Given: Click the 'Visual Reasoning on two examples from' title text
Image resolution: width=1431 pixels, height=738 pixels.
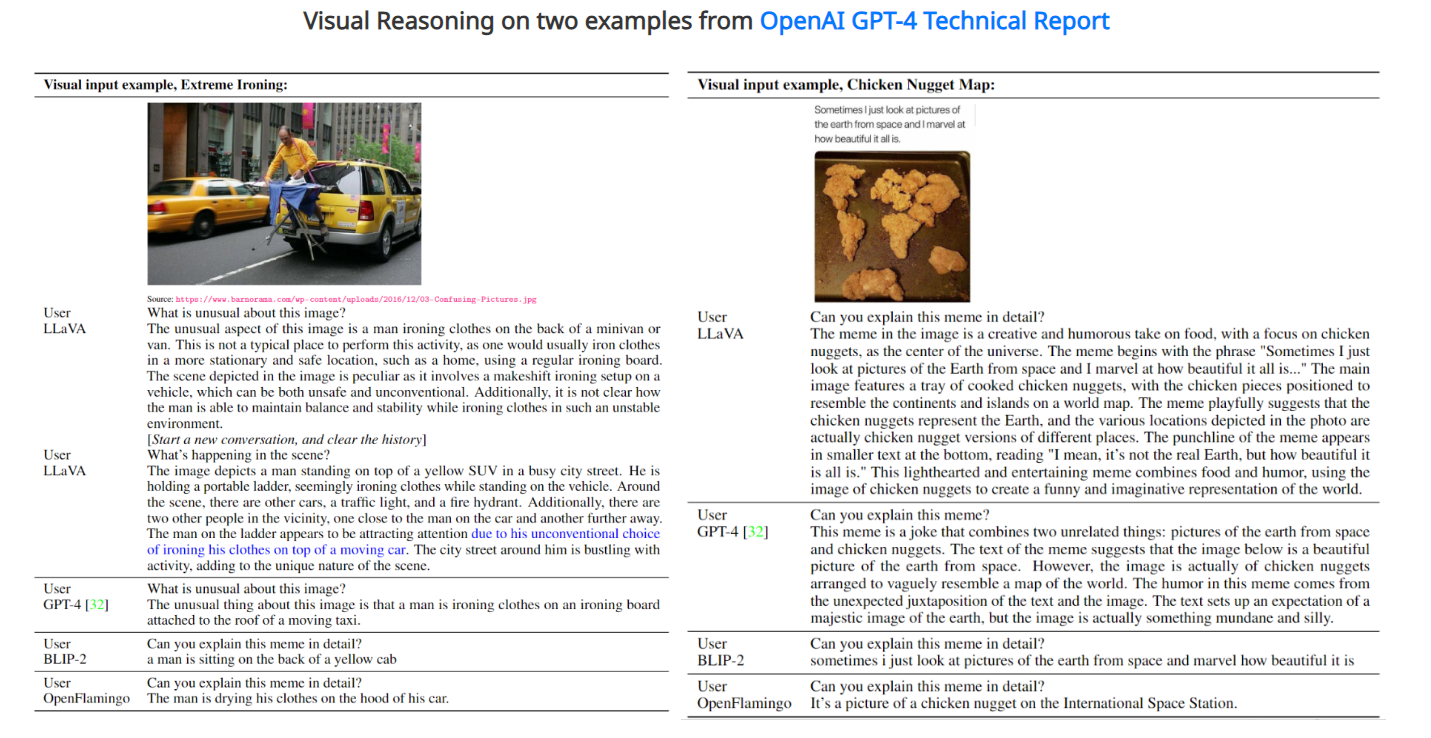Looking at the screenshot, I should click(528, 20).
